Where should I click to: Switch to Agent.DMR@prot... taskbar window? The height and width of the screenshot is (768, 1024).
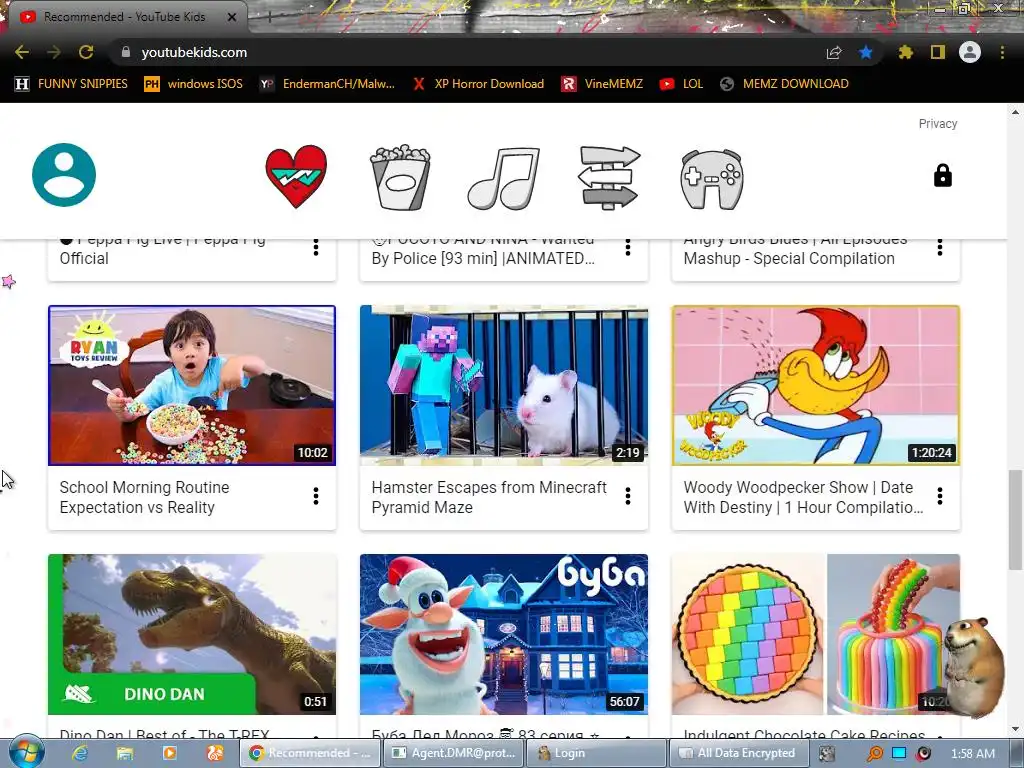[x=453, y=753]
